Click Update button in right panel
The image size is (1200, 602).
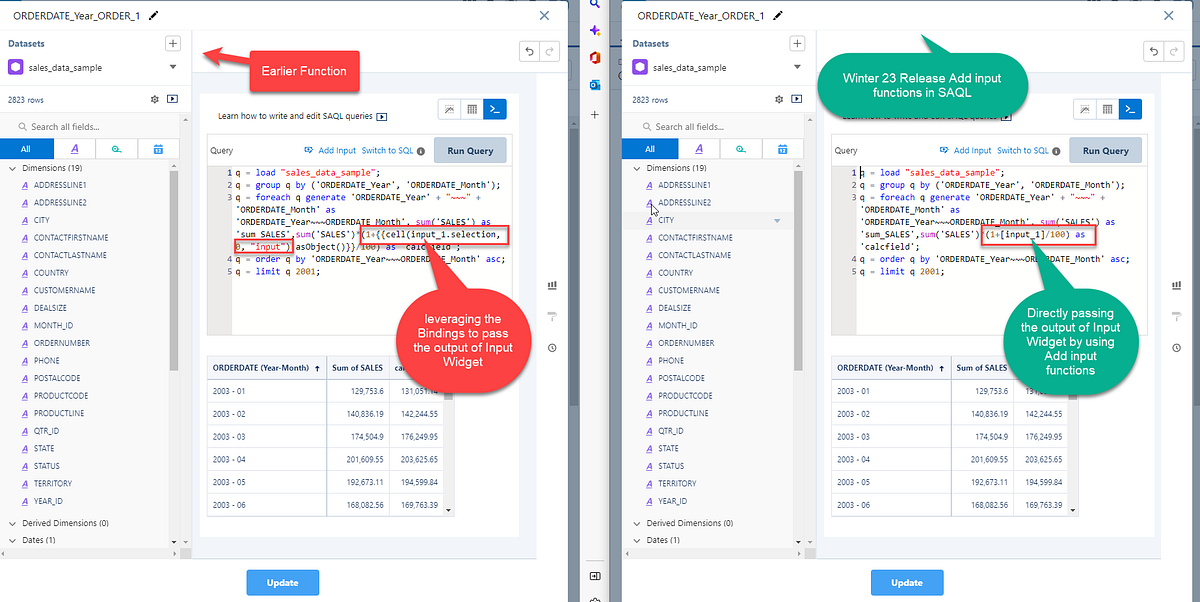(x=907, y=582)
